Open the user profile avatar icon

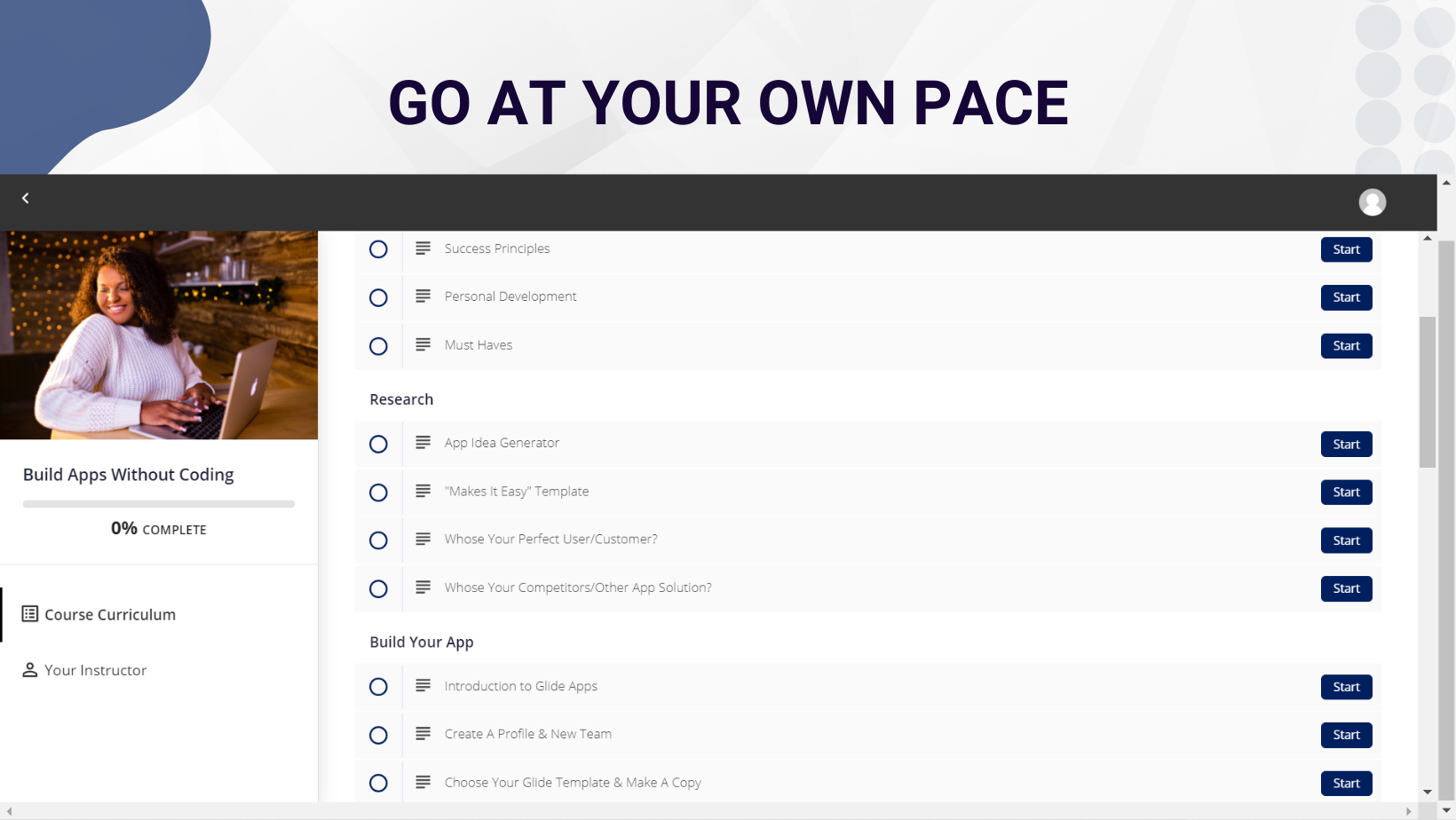click(1372, 202)
